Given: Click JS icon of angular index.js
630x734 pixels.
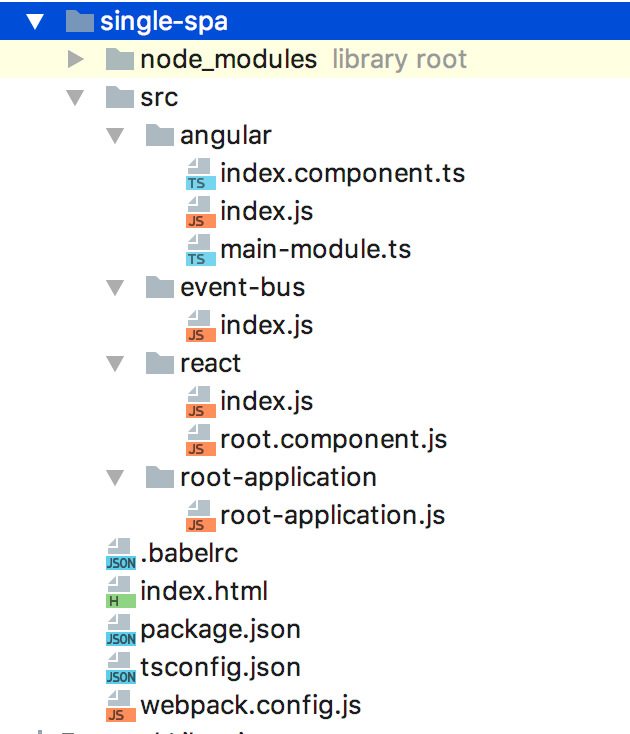Looking at the screenshot, I should (201, 212).
